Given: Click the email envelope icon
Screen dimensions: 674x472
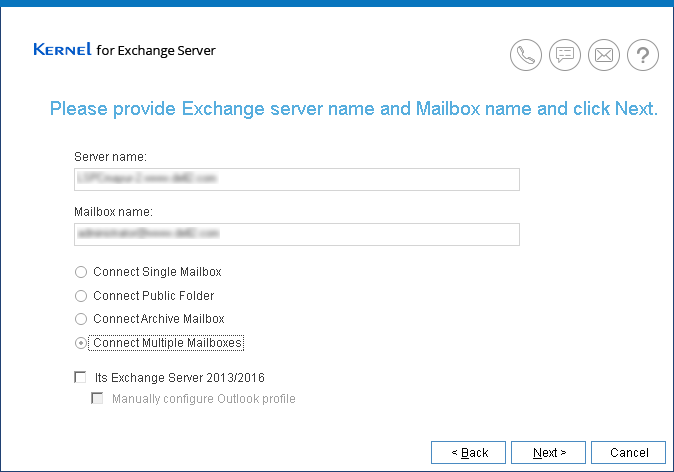Looking at the screenshot, I should coord(604,55).
